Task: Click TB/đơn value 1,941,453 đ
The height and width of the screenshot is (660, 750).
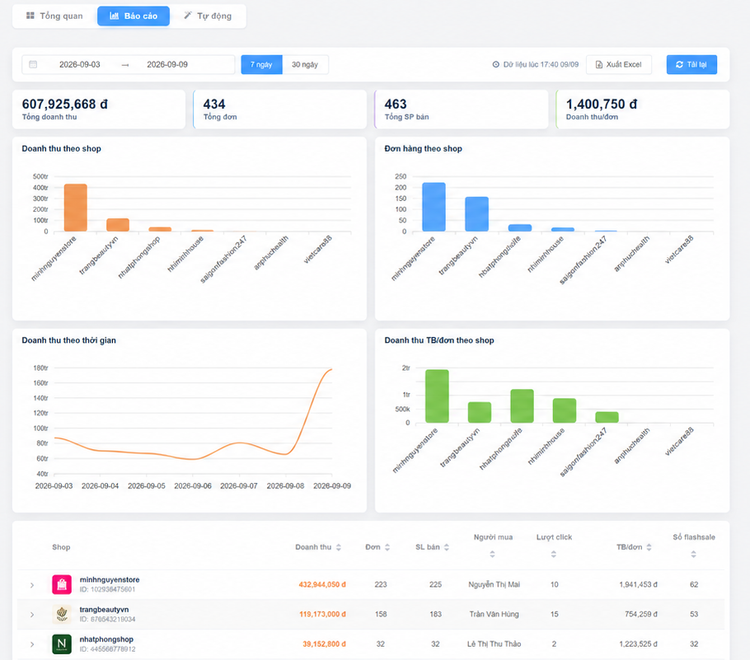Action: [x=638, y=584]
